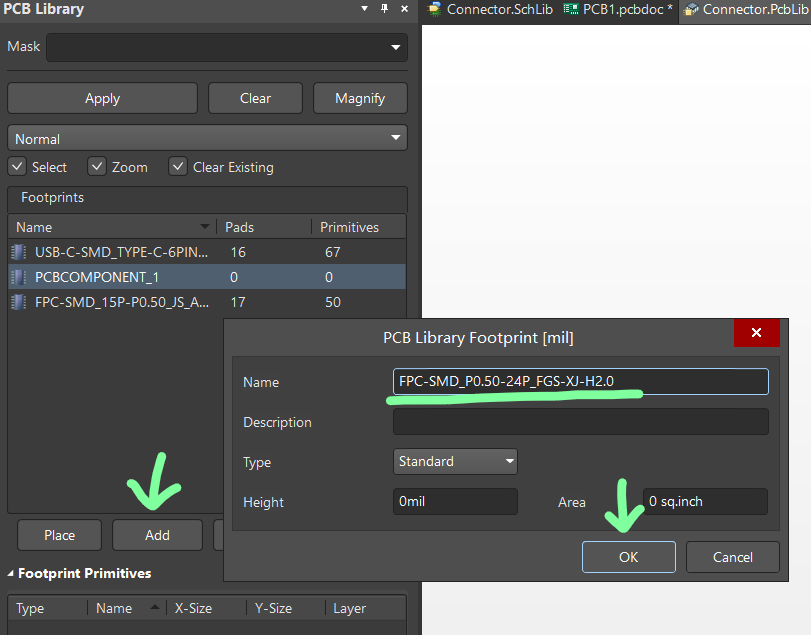Disable the Clear Existing checkbox
This screenshot has height=635, width=811.
178,167
